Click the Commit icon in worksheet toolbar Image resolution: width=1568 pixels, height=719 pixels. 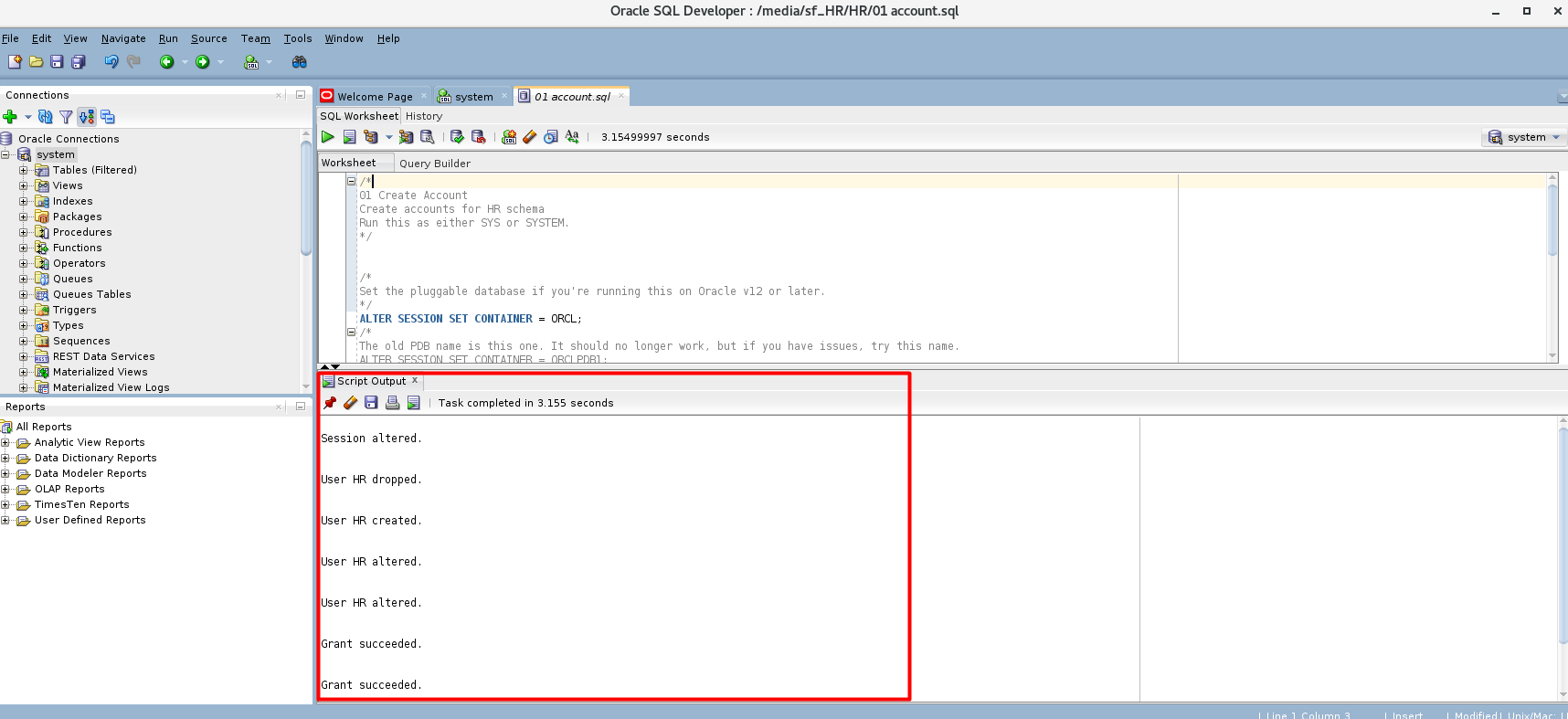click(457, 137)
